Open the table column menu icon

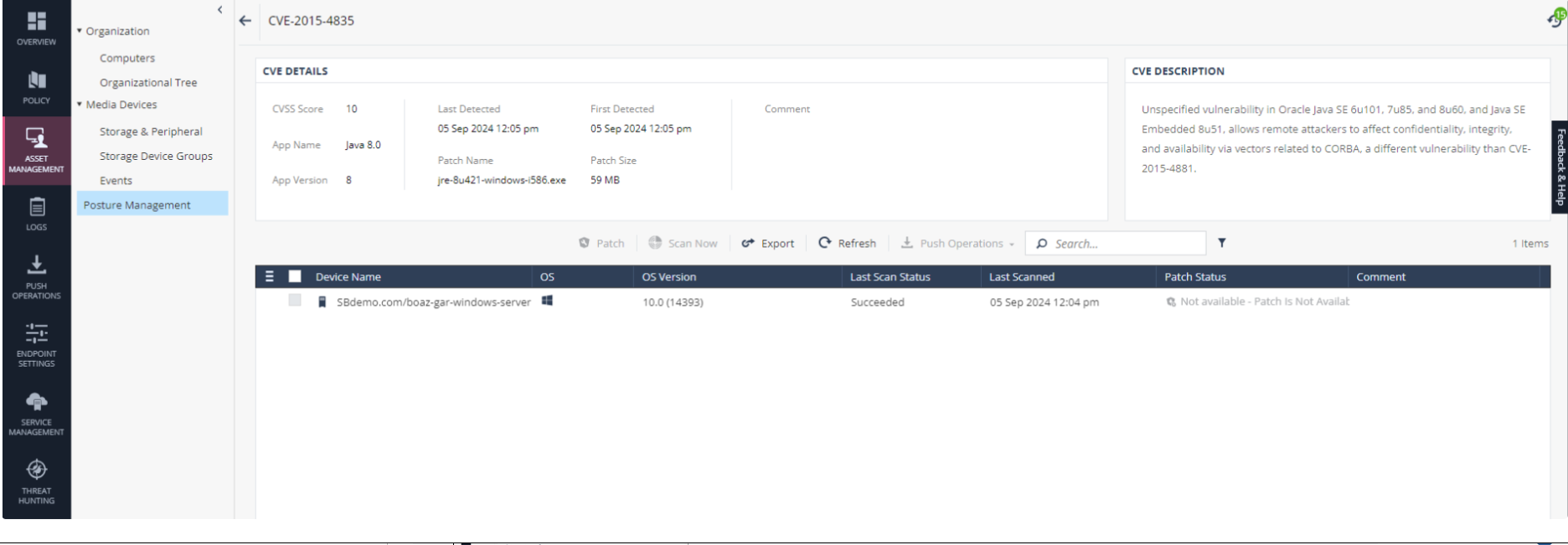pyautogui.click(x=270, y=276)
